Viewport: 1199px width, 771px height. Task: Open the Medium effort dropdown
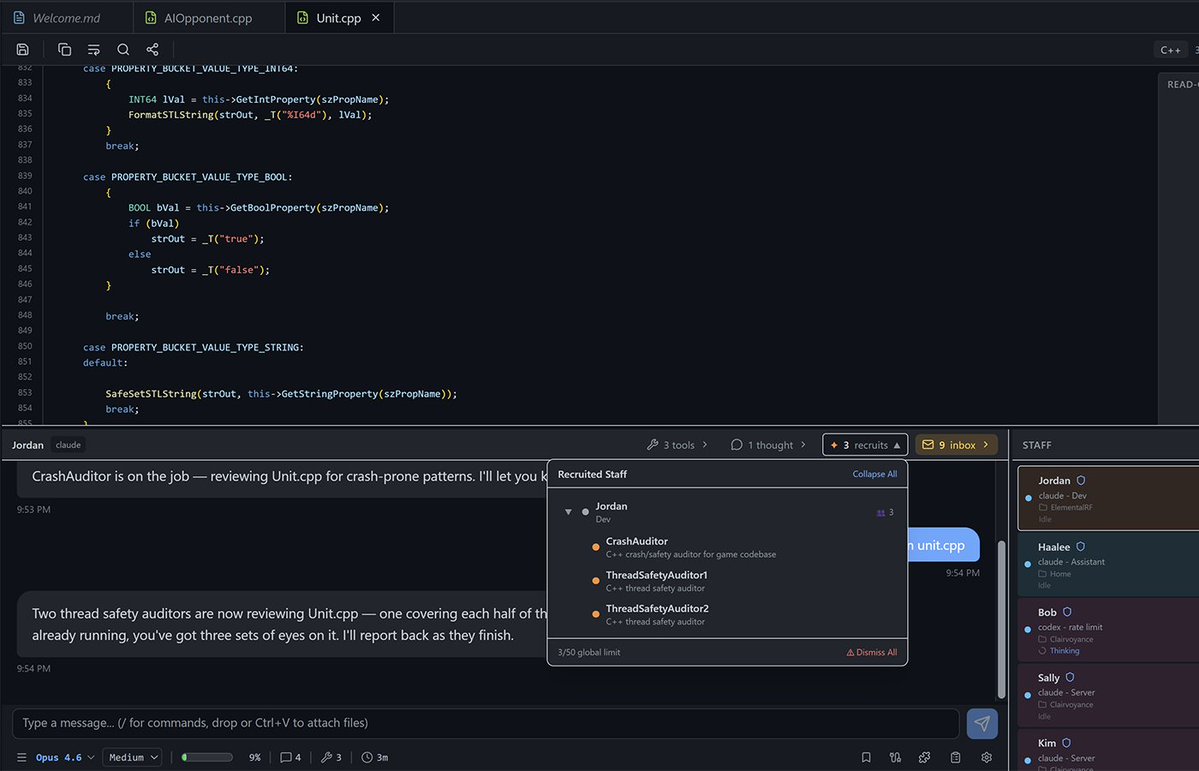132,757
